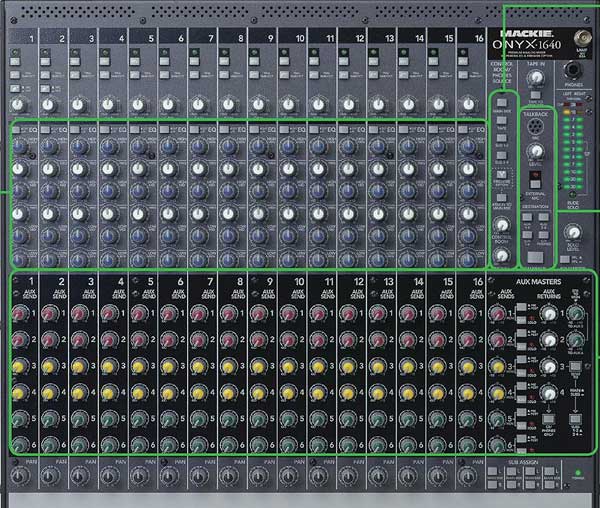The height and width of the screenshot is (508, 600).
Task: Toggle EQ in button on channel 16
Action: pos(463,130)
